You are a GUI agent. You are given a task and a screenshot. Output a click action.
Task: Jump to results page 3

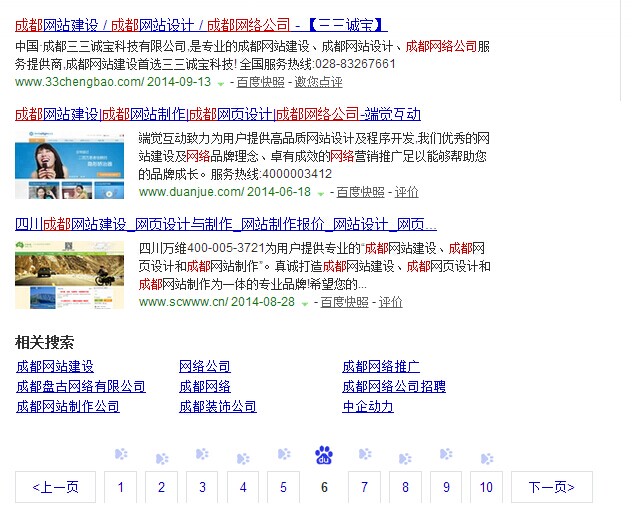tap(202, 487)
